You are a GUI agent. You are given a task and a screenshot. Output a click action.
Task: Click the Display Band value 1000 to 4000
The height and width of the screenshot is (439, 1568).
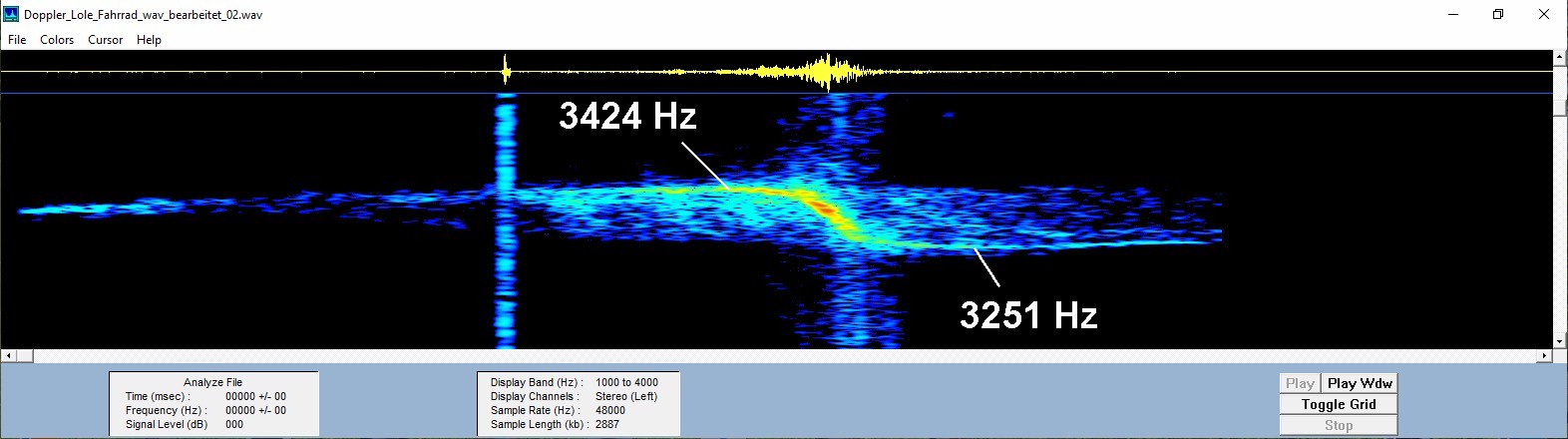pos(626,382)
